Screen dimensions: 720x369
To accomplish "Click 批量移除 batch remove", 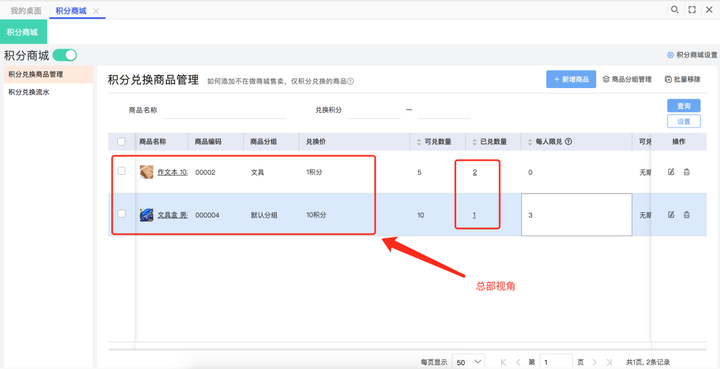I will 683,79.
